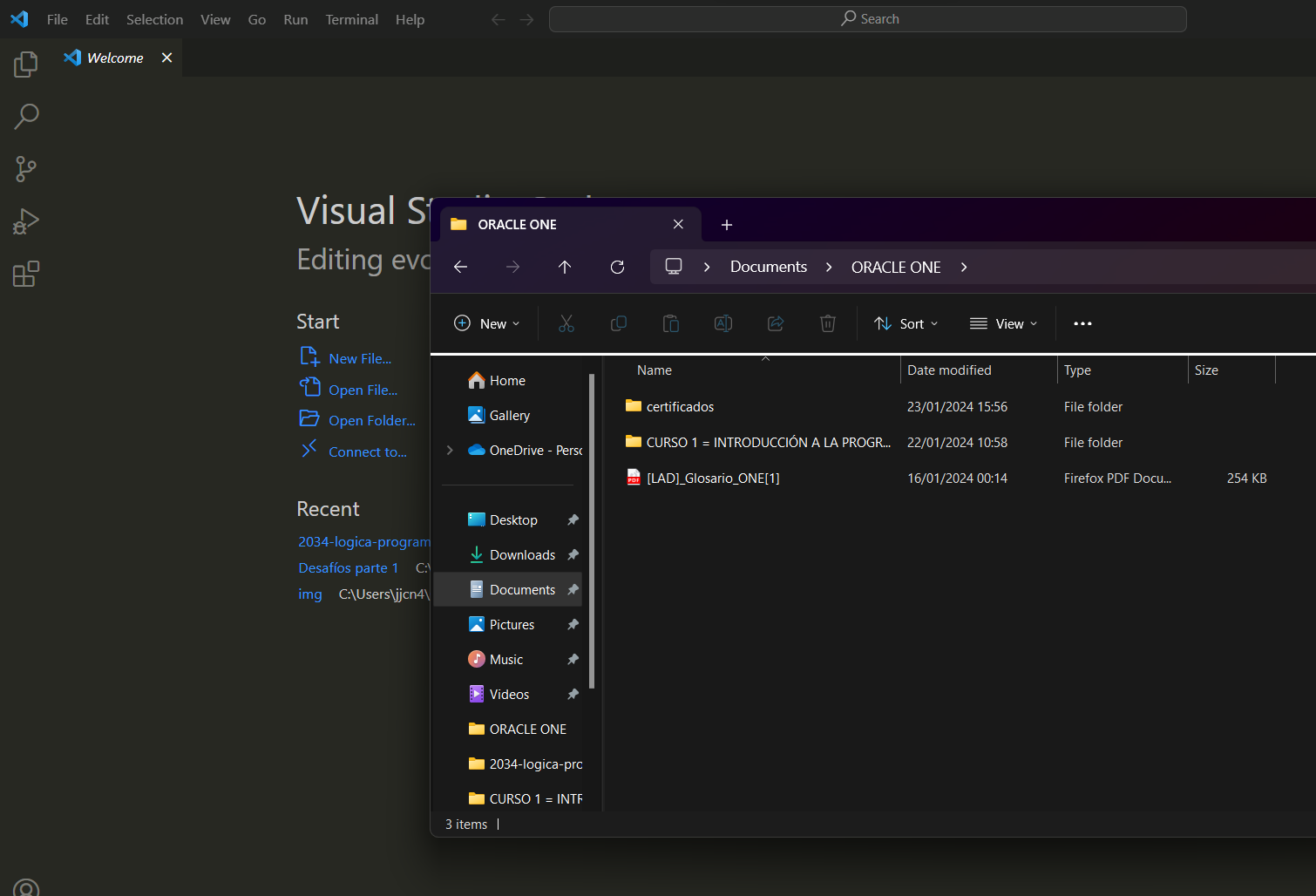Open the Run and Debug view

click(x=26, y=221)
